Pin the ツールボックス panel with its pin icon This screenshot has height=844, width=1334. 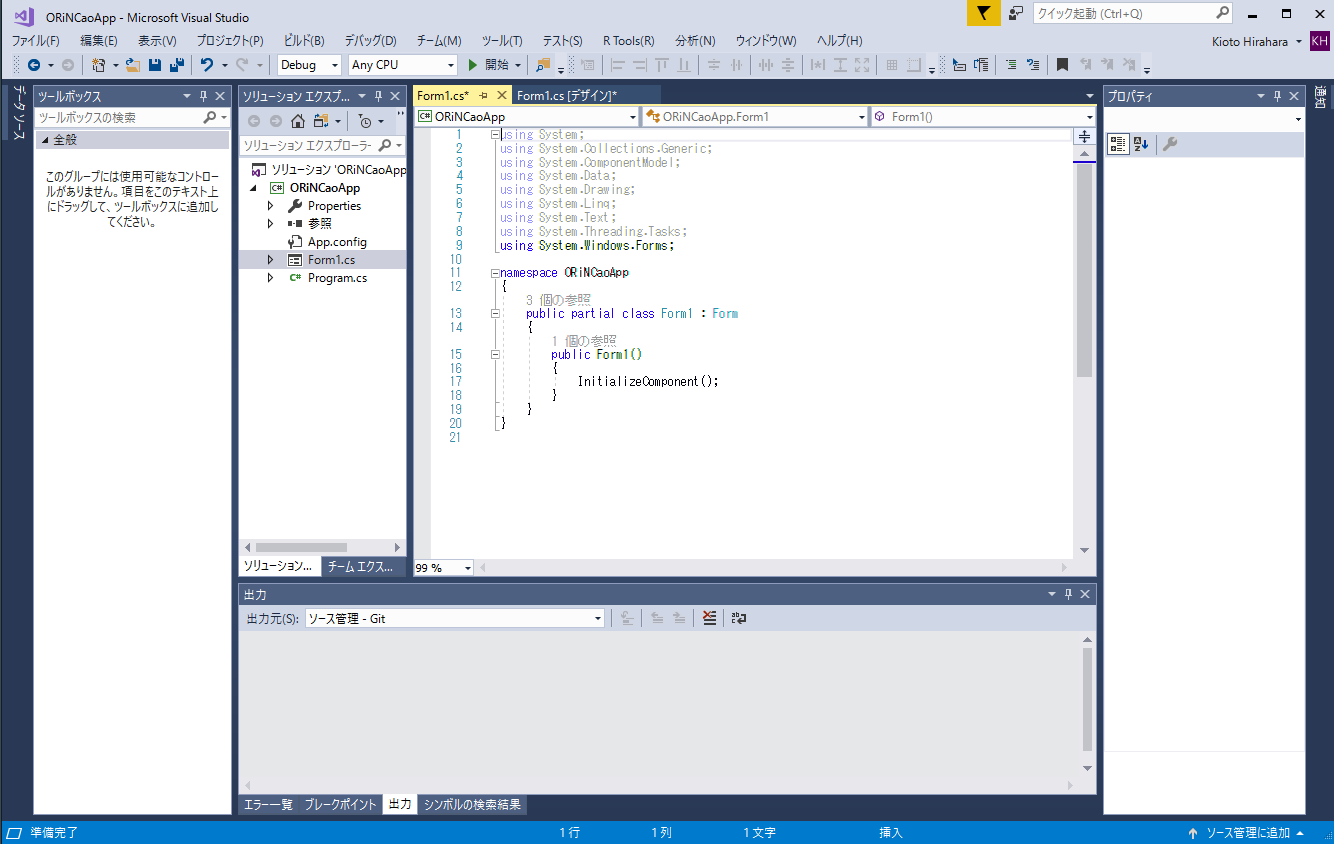tap(204, 95)
